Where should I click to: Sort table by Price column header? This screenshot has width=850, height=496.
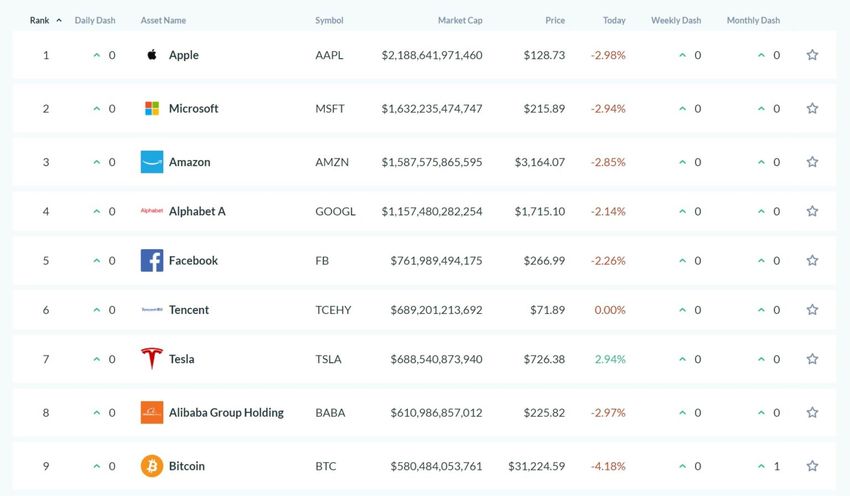(x=554, y=20)
